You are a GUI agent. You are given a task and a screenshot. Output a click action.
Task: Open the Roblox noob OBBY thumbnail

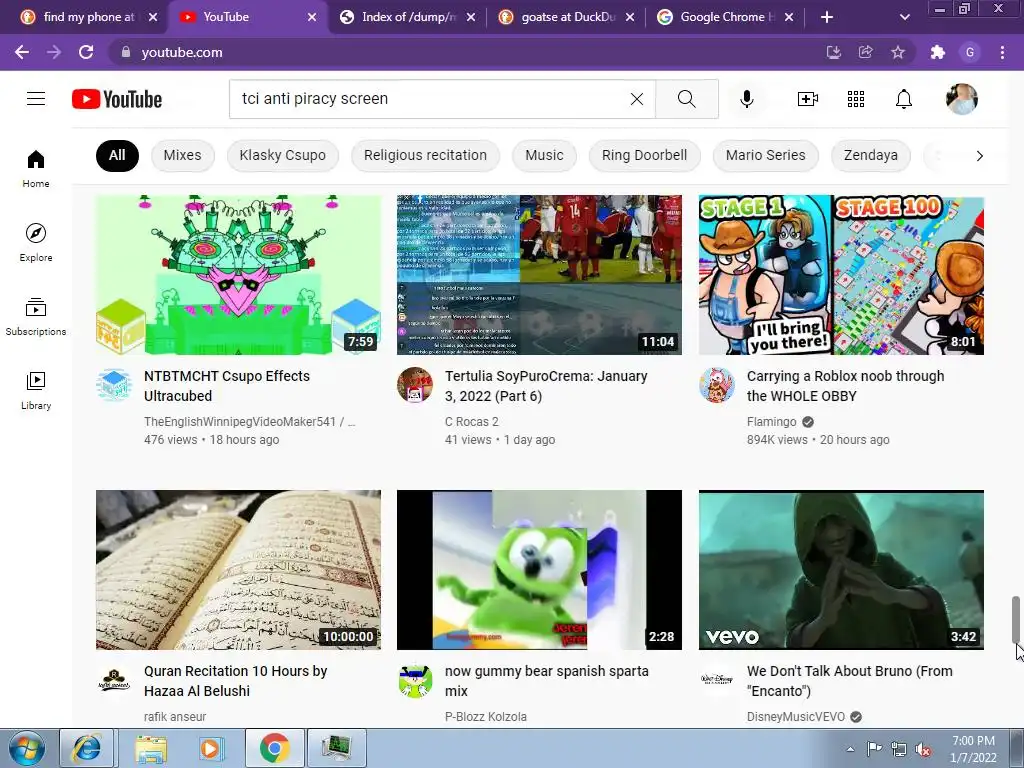841,274
